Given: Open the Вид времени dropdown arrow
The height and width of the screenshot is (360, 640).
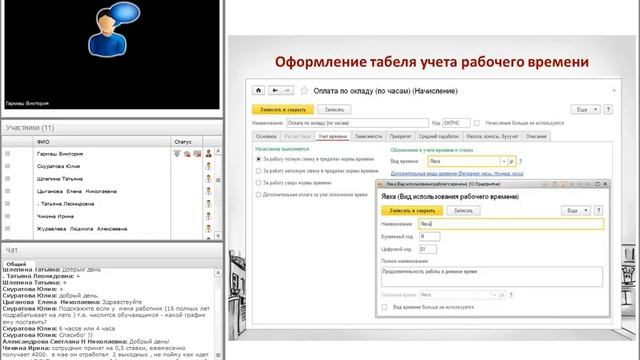Looking at the screenshot, I should (503, 161).
